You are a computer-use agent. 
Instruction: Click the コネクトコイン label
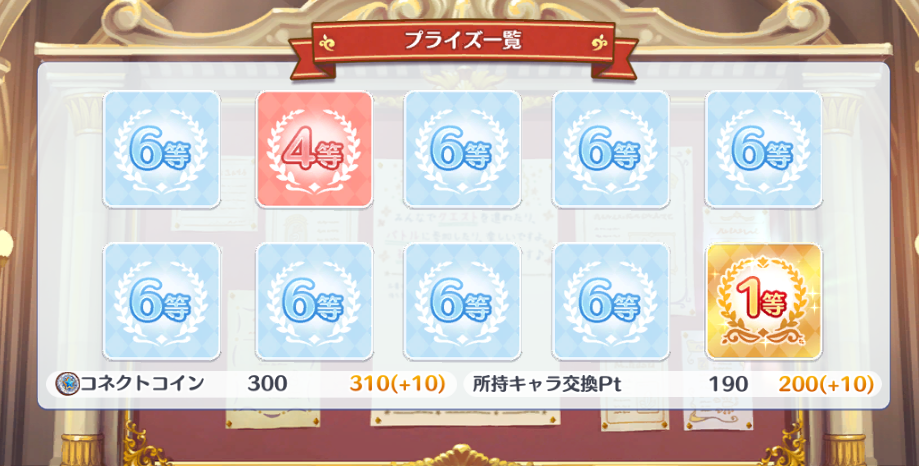coord(142,384)
